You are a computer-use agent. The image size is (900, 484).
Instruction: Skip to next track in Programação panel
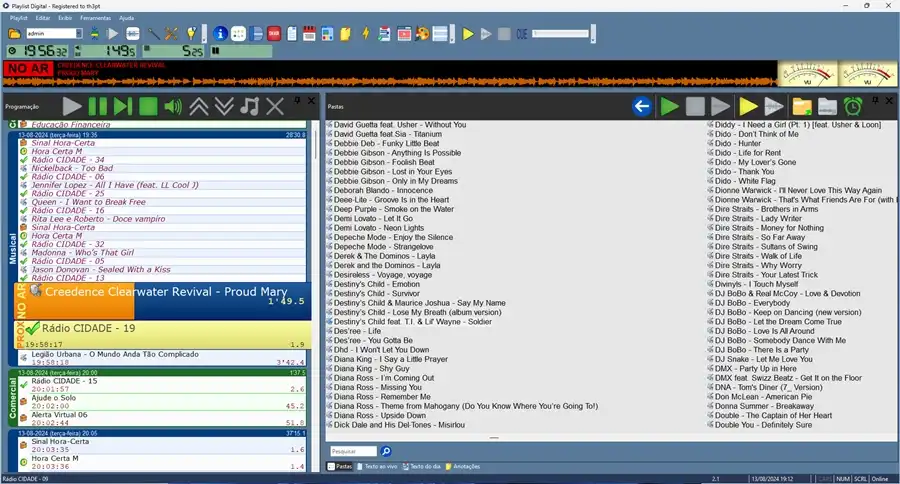click(x=123, y=106)
